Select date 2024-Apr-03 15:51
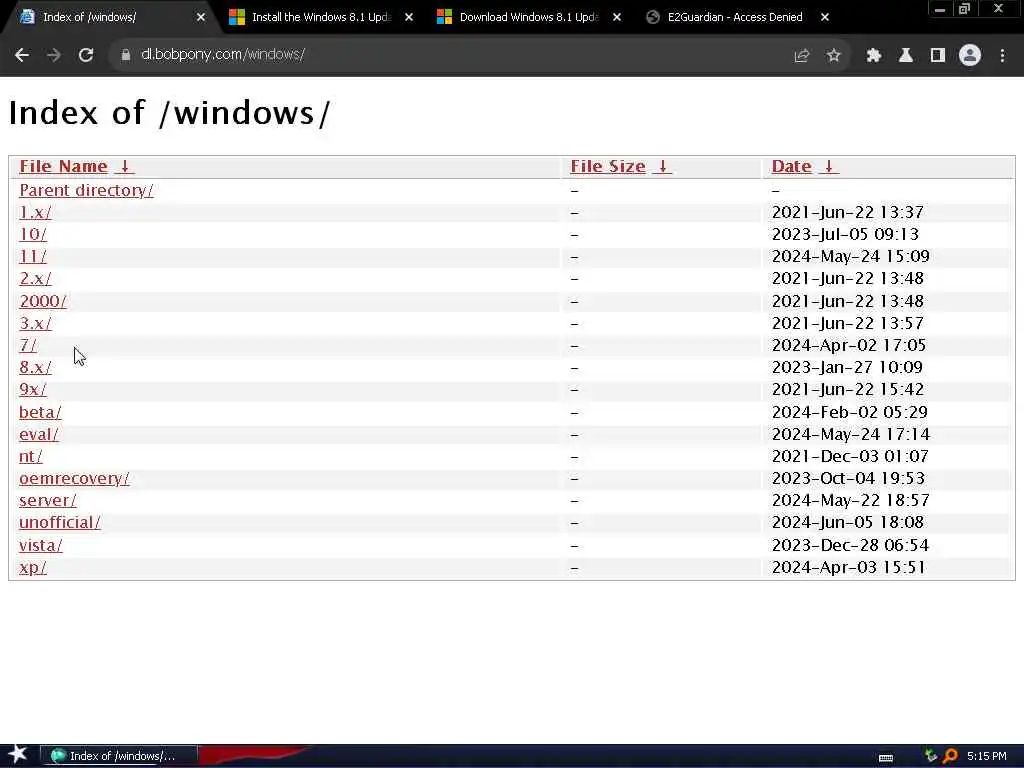This screenshot has height=768, width=1024. pos(848,568)
